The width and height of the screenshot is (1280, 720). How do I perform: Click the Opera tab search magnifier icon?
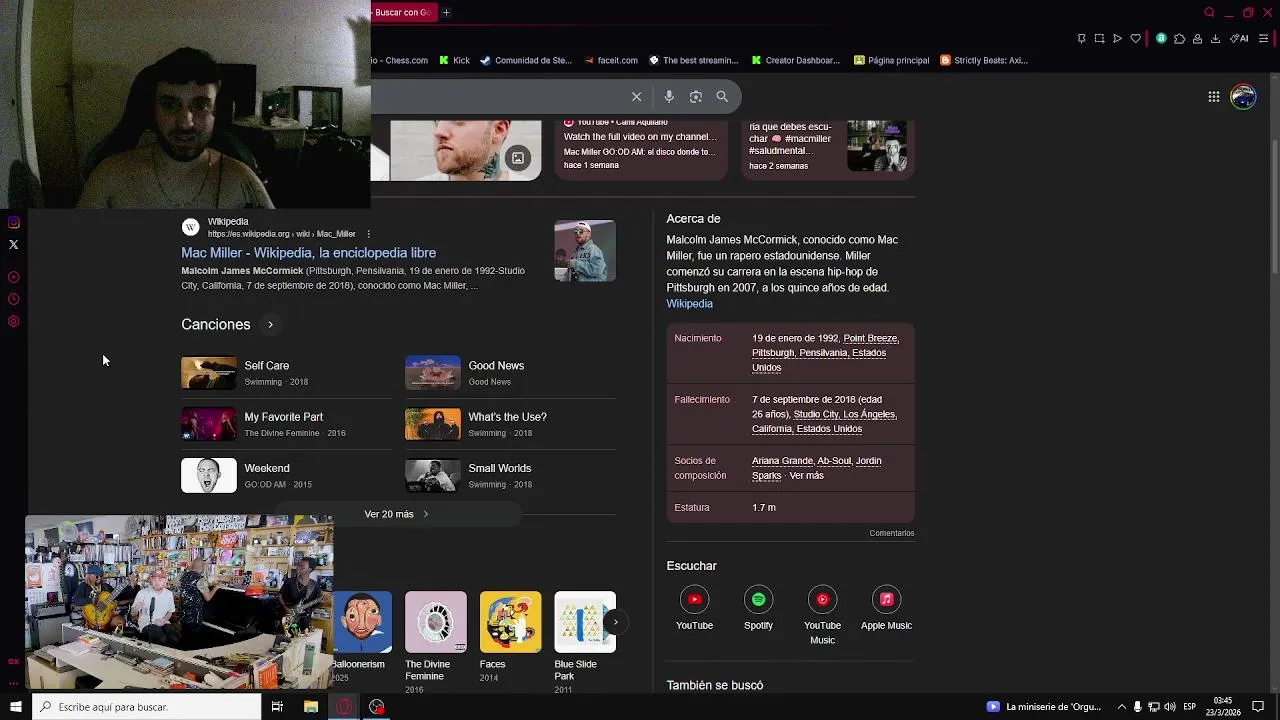pyautogui.click(x=1209, y=13)
